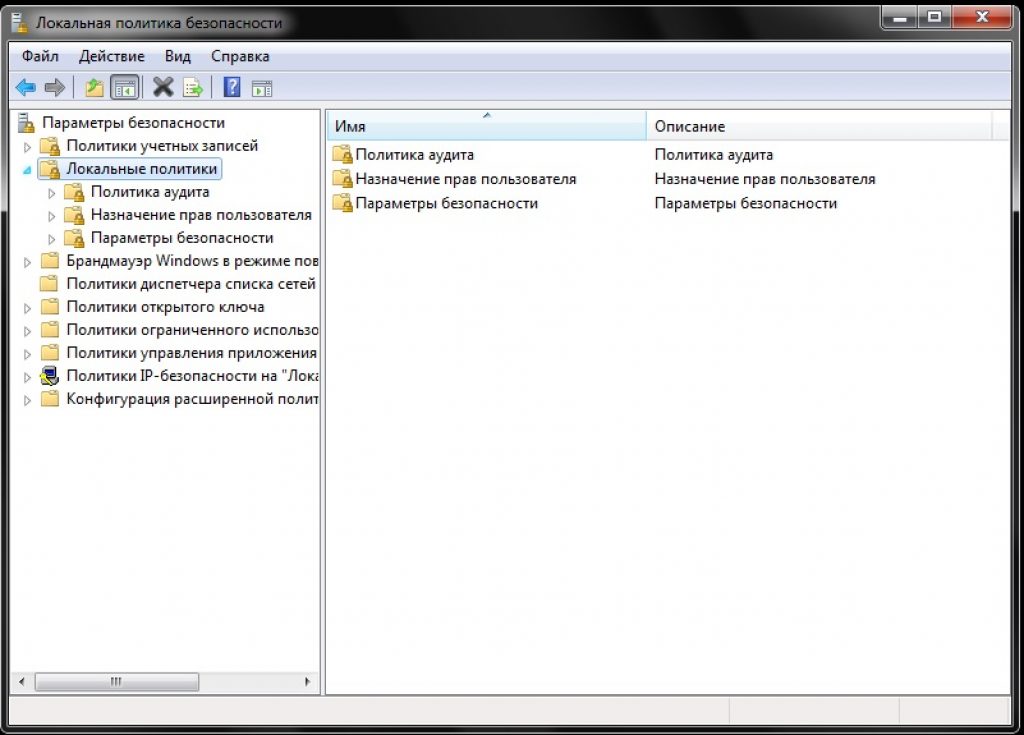This screenshot has width=1024, height=735.
Task: Select Политики открытого ключа label
Action: [165, 306]
